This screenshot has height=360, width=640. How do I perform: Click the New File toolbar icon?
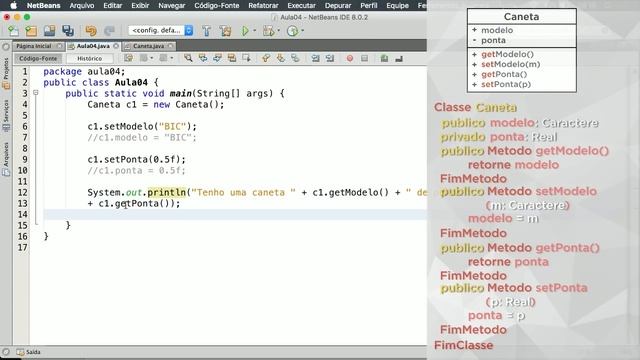pyautogui.click(x=13, y=31)
